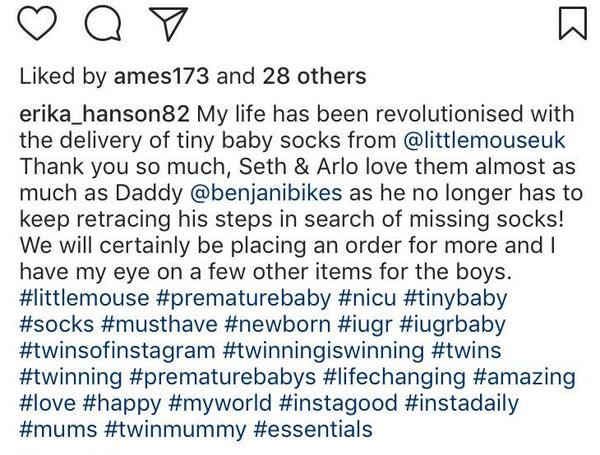Like the post with heart icon
The height and width of the screenshot is (455, 600).
coord(35,22)
